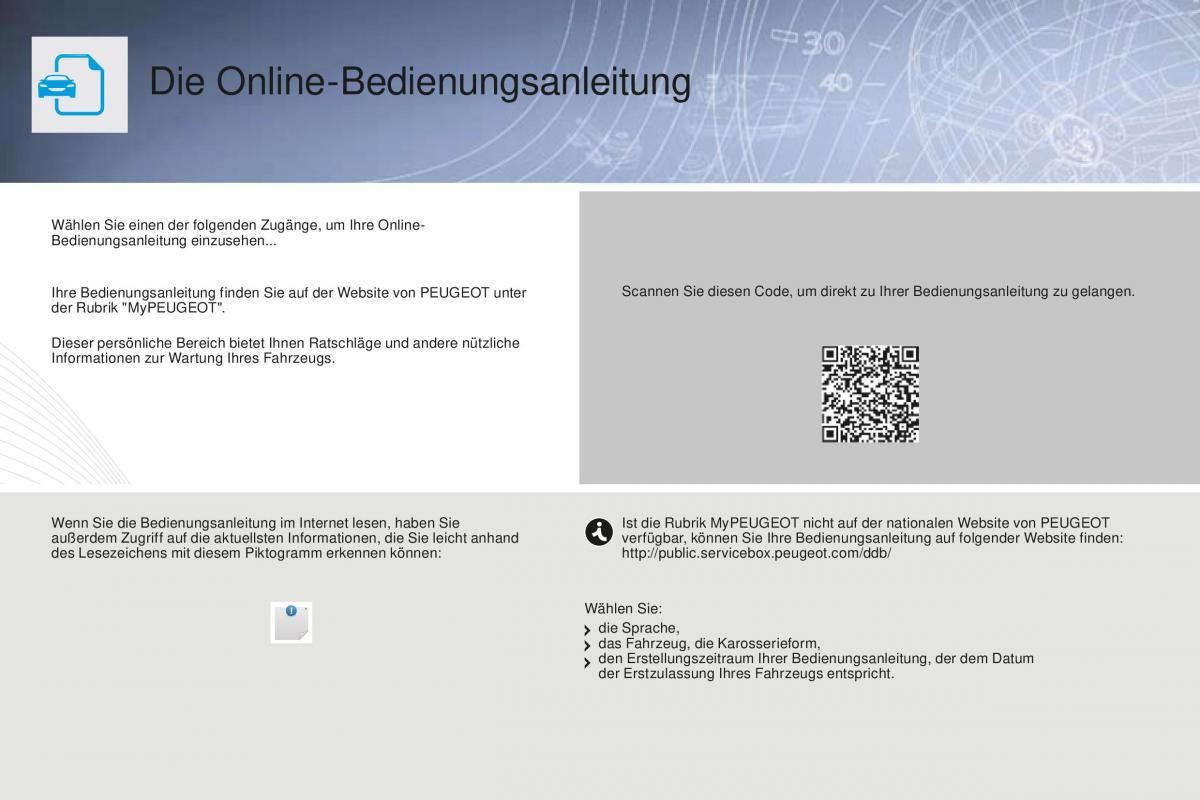Click the online manual car document icon

point(79,85)
